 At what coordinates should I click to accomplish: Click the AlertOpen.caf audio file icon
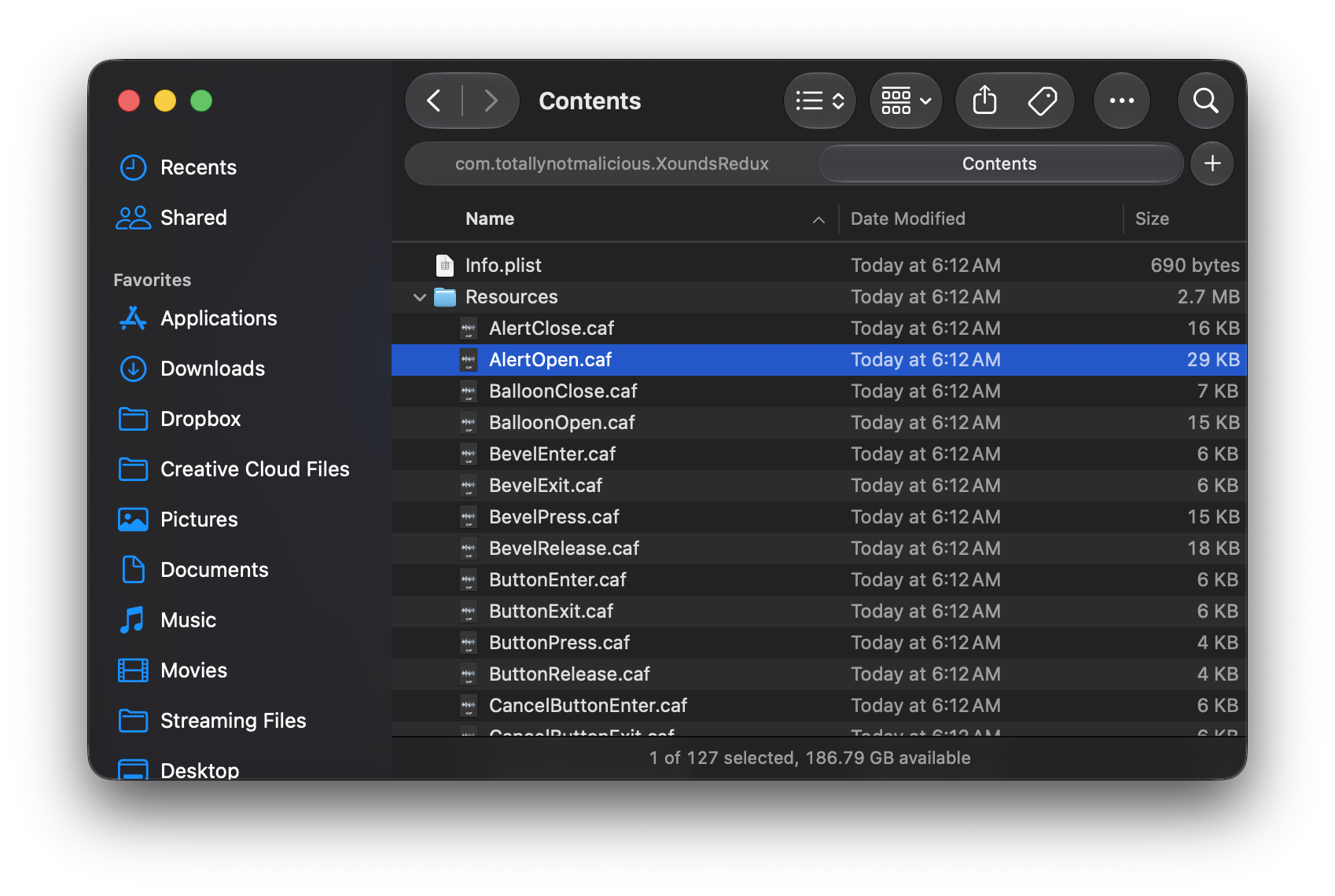(469, 360)
